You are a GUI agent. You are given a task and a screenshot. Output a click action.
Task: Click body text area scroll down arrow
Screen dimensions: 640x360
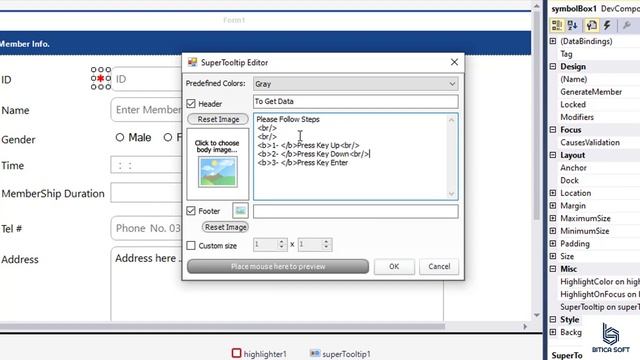coord(451,194)
